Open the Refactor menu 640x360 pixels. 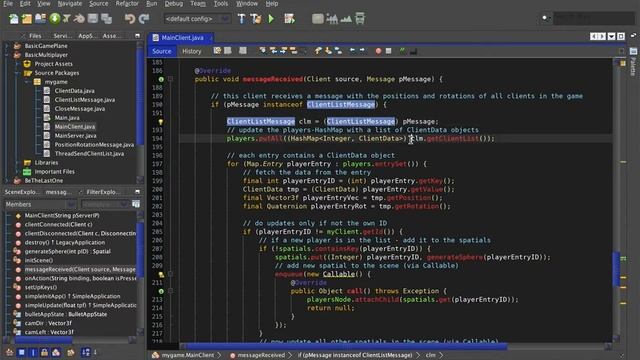click(127, 4)
